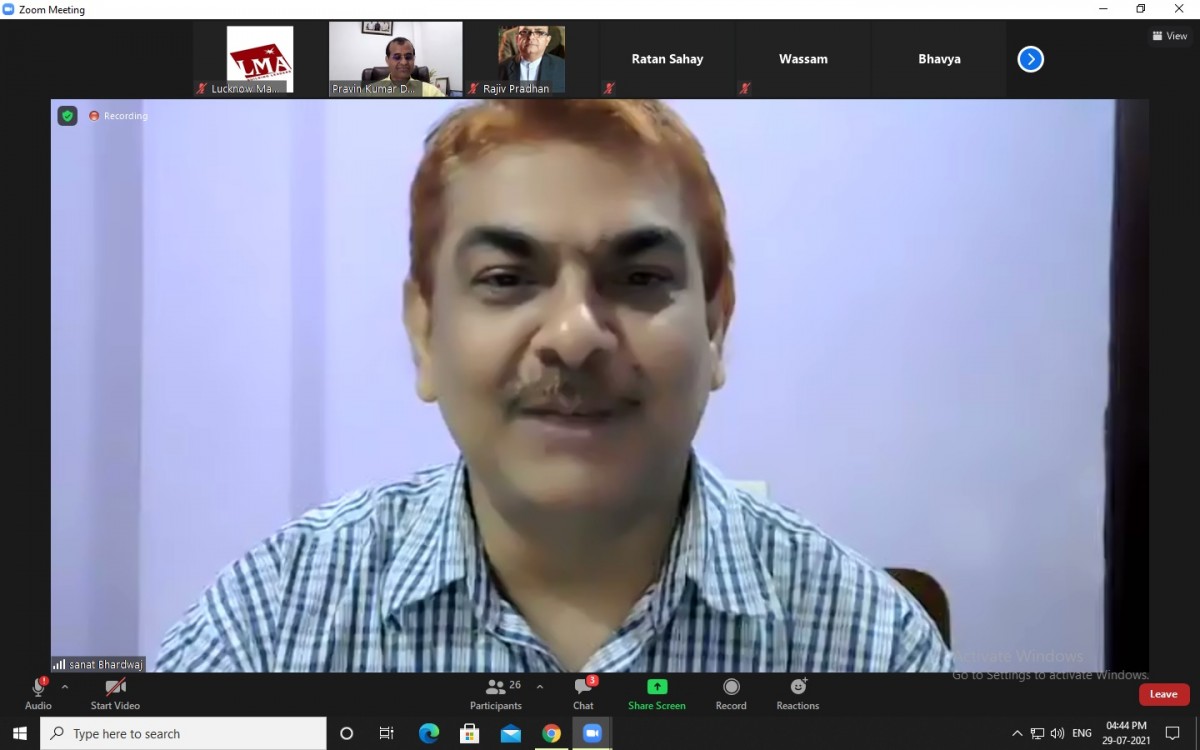Click the green encryption shield icon

67,116
